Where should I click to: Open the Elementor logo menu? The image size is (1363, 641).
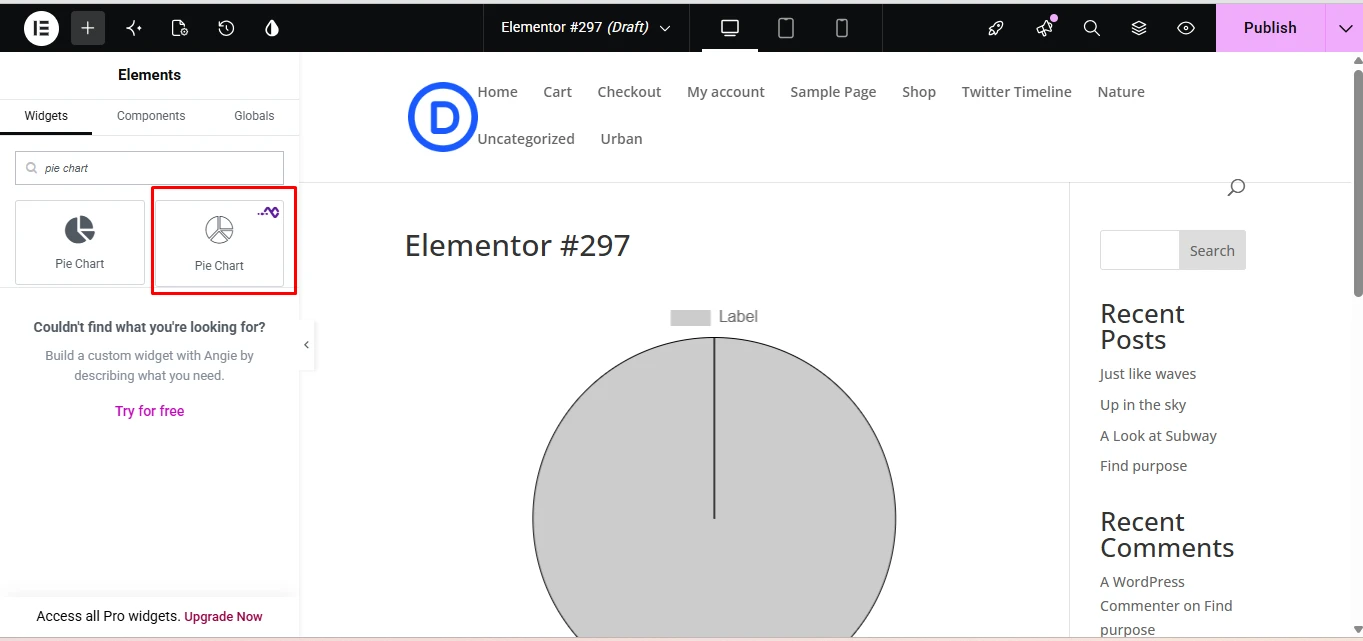tap(41, 28)
